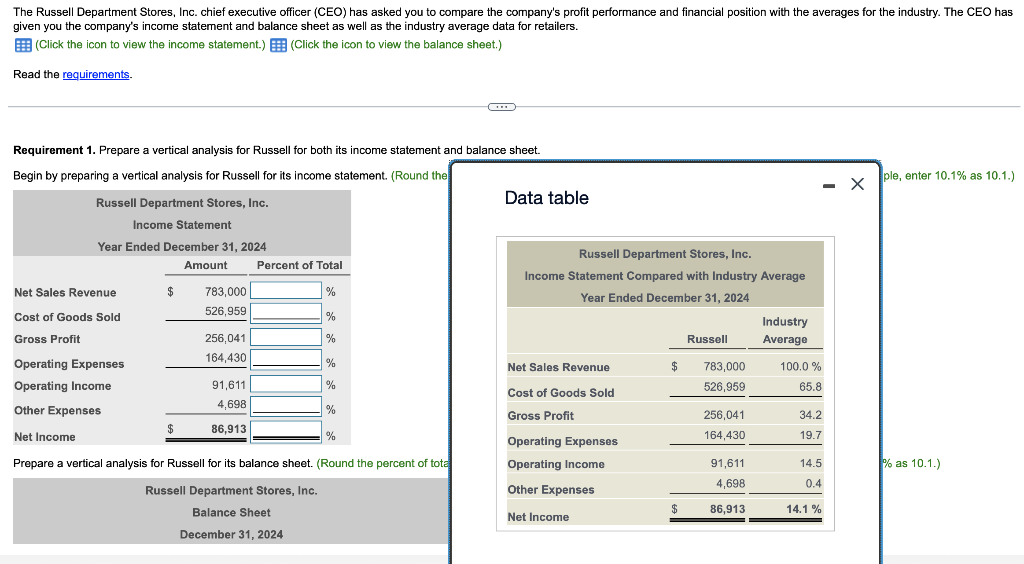
Task: Click Other Expenses label in worksheet
Action: click(x=57, y=410)
